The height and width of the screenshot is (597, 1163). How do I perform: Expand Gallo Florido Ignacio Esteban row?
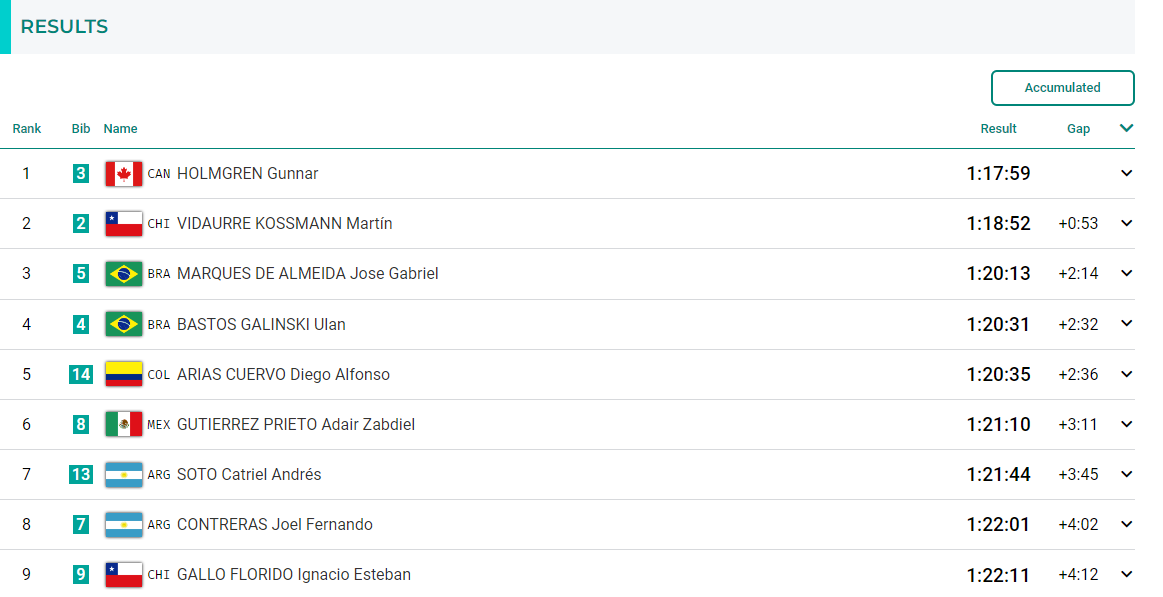point(1126,574)
